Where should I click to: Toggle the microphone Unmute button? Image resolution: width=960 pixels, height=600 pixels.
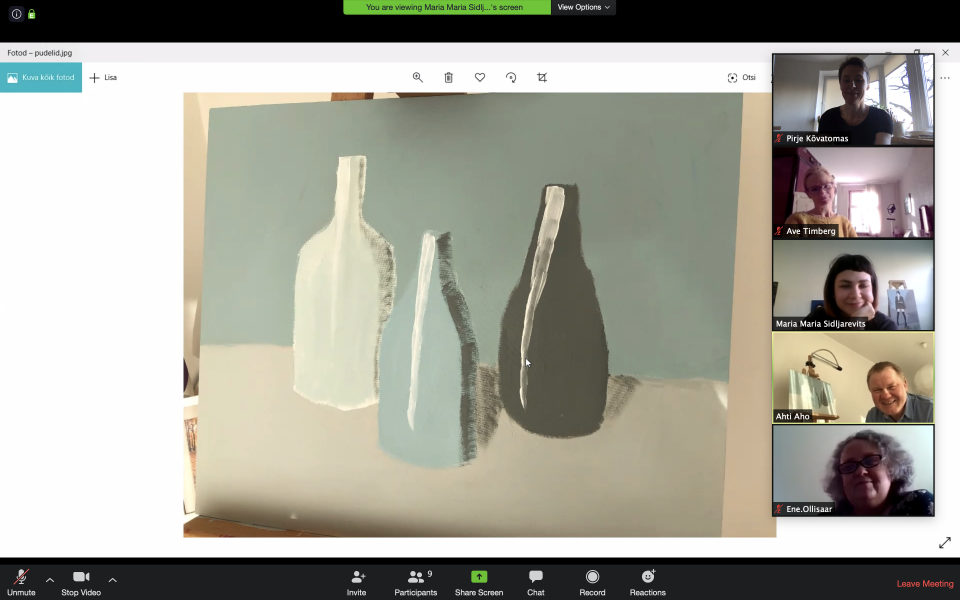[x=21, y=582]
